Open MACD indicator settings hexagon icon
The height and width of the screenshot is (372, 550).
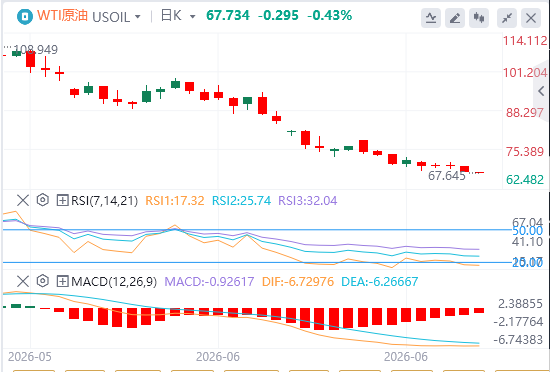[42, 281]
